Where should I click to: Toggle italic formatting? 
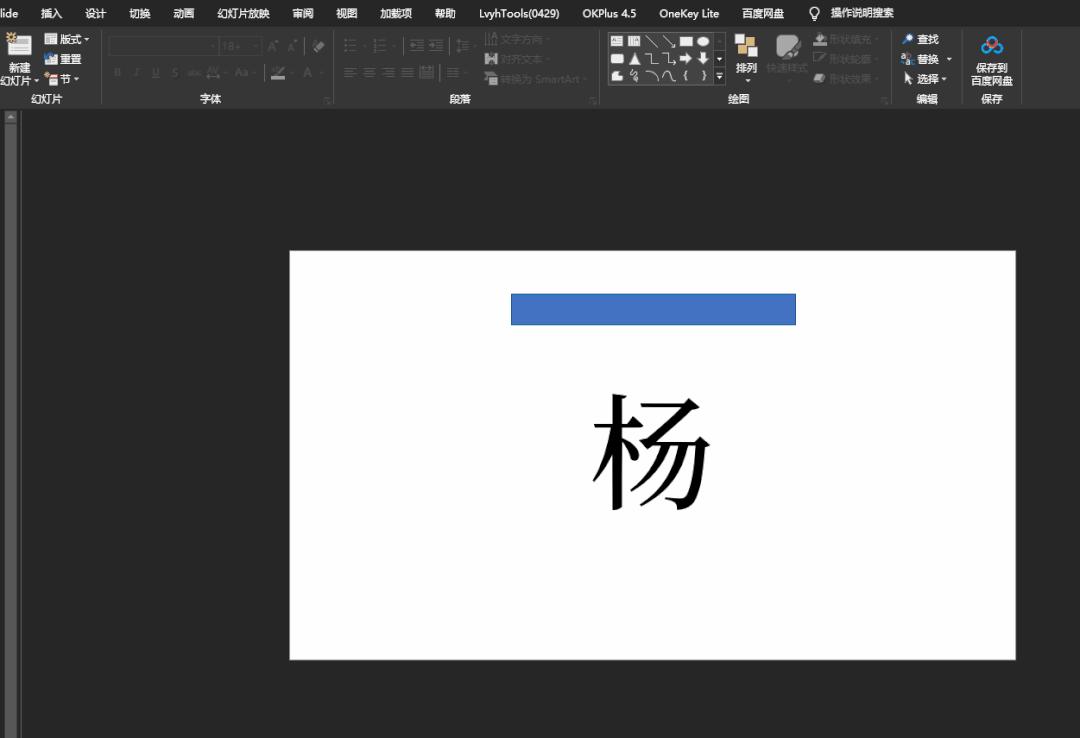[137, 72]
